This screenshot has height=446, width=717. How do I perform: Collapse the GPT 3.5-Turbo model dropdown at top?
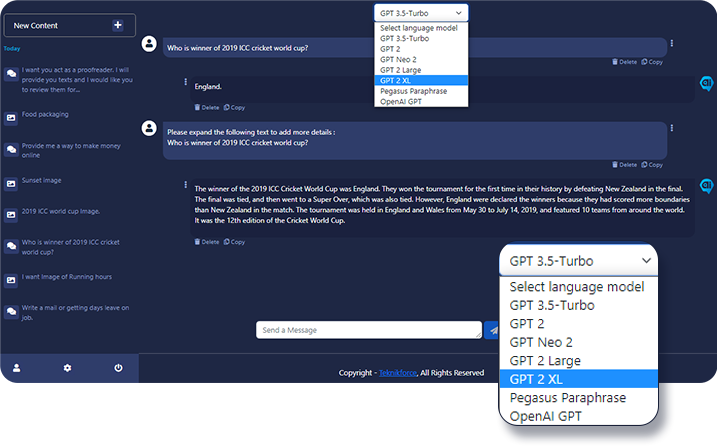[421, 13]
